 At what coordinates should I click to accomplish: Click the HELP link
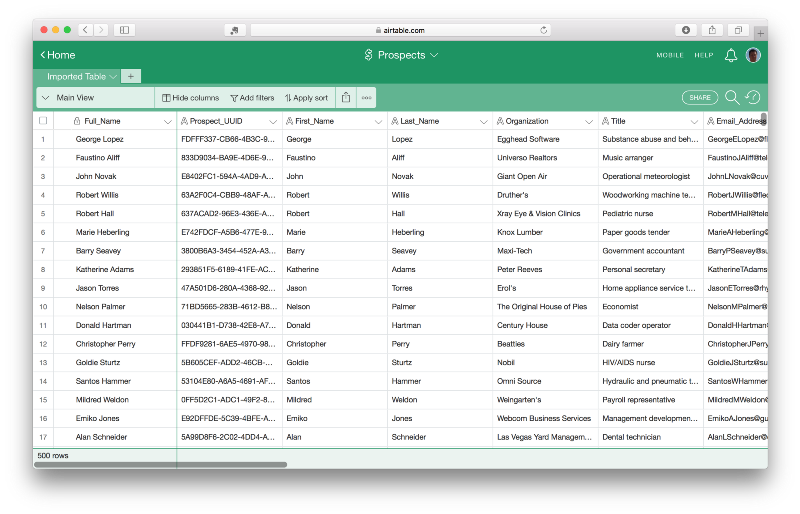[x=704, y=55]
